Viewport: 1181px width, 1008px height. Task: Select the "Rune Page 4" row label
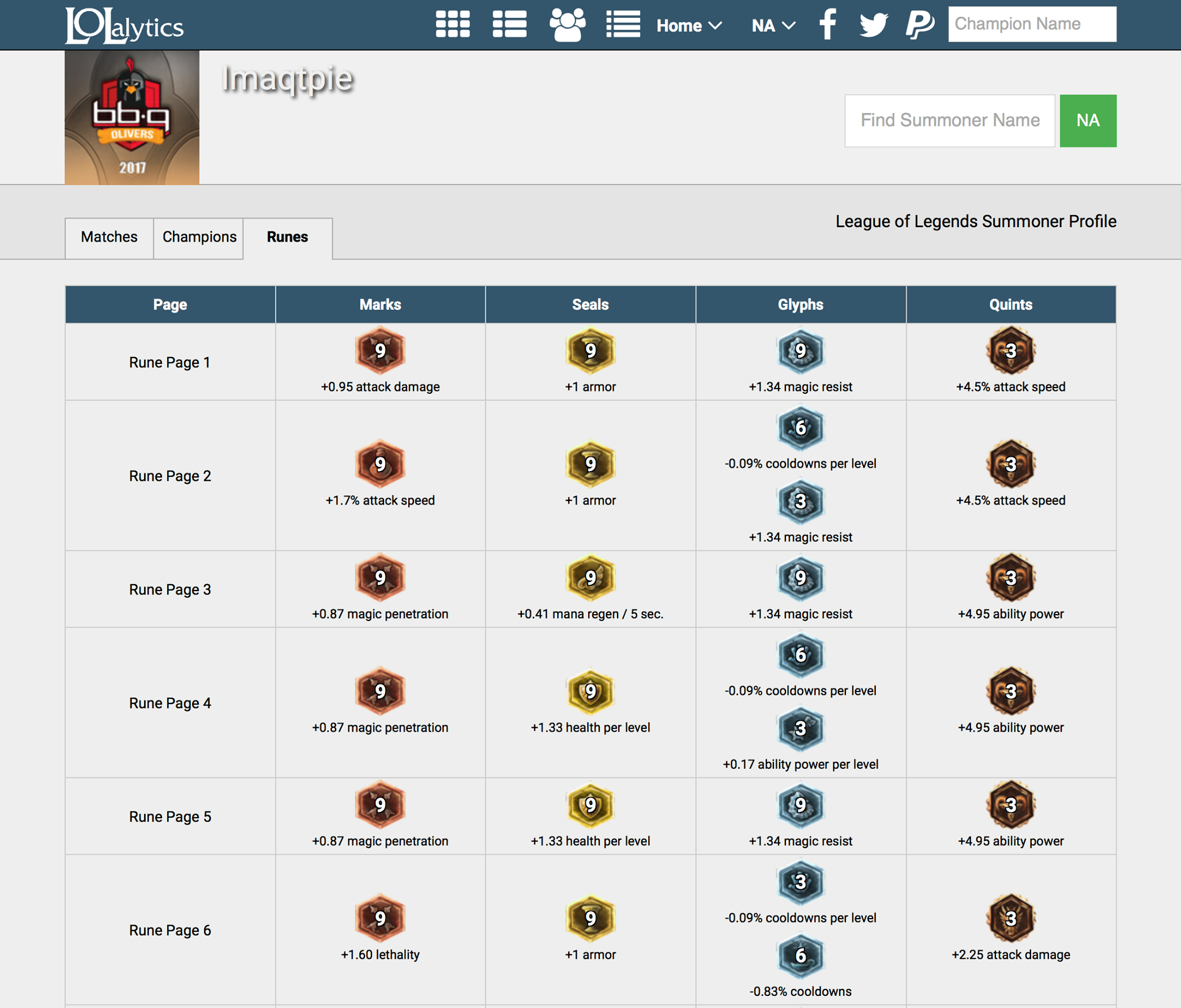pyautogui.click(x=170, y=704)
